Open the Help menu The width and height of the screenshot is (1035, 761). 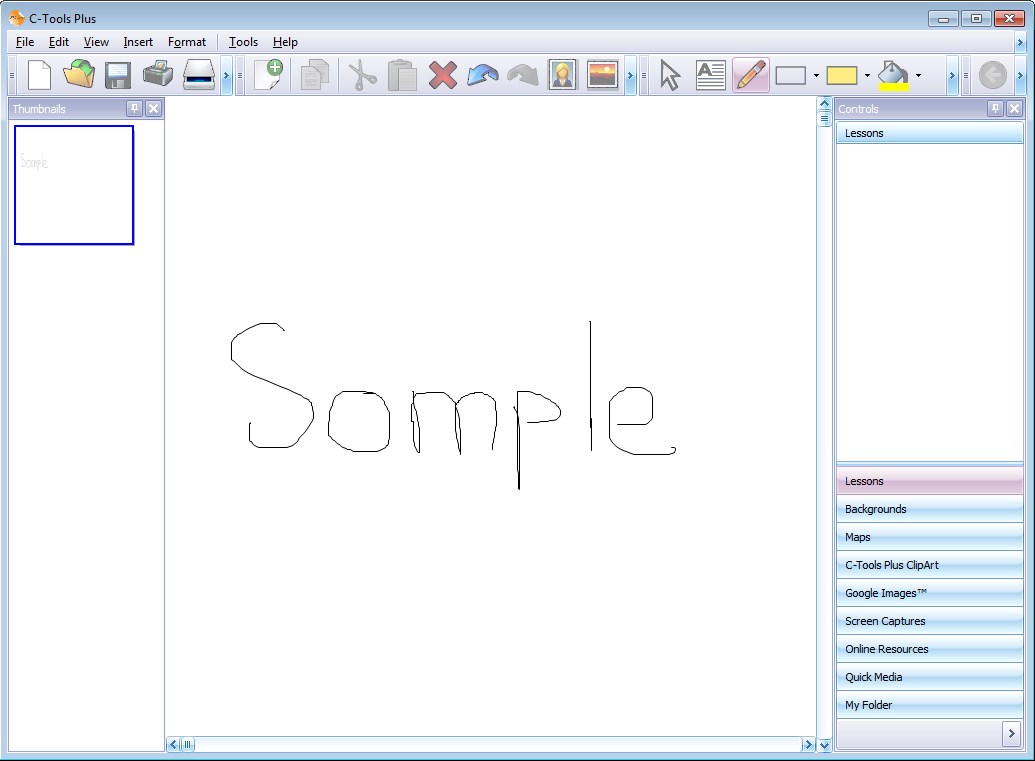tap(285, 42)
